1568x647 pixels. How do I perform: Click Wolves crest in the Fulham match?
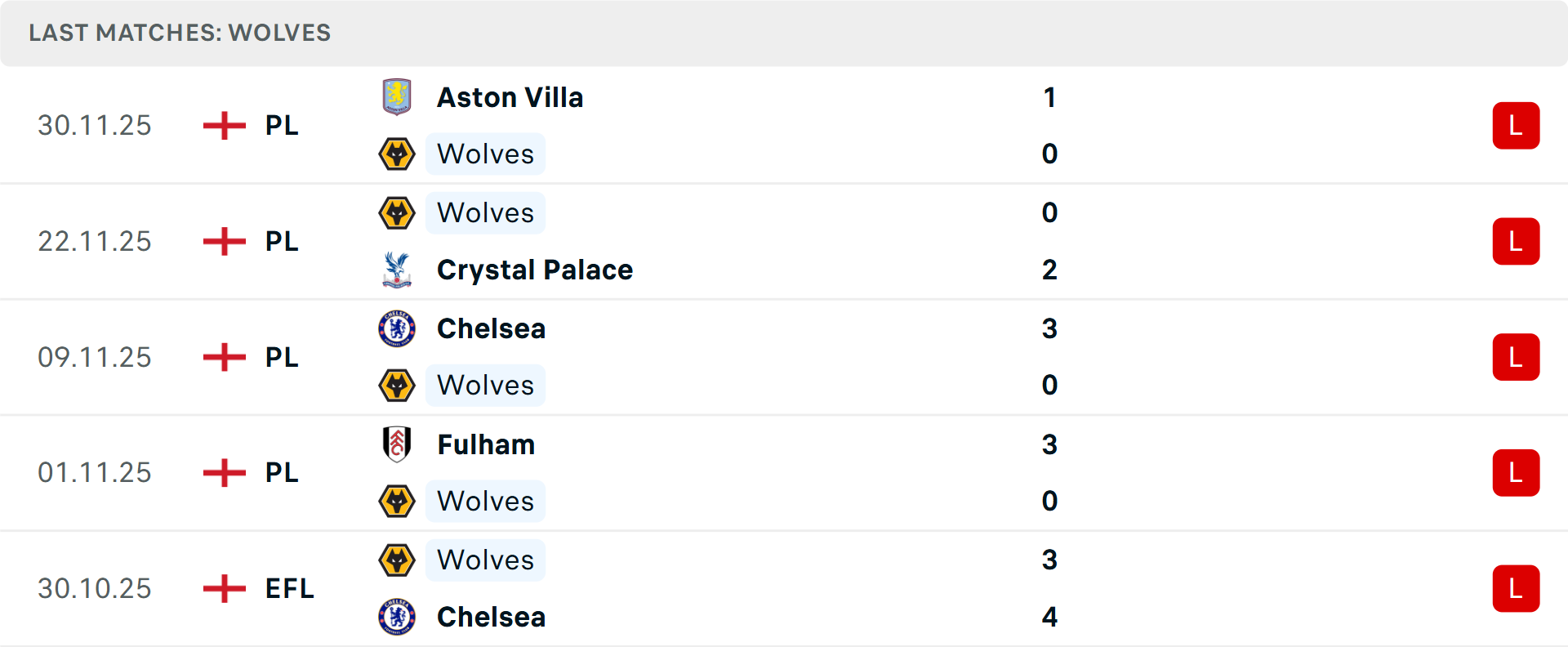(397, 501)
